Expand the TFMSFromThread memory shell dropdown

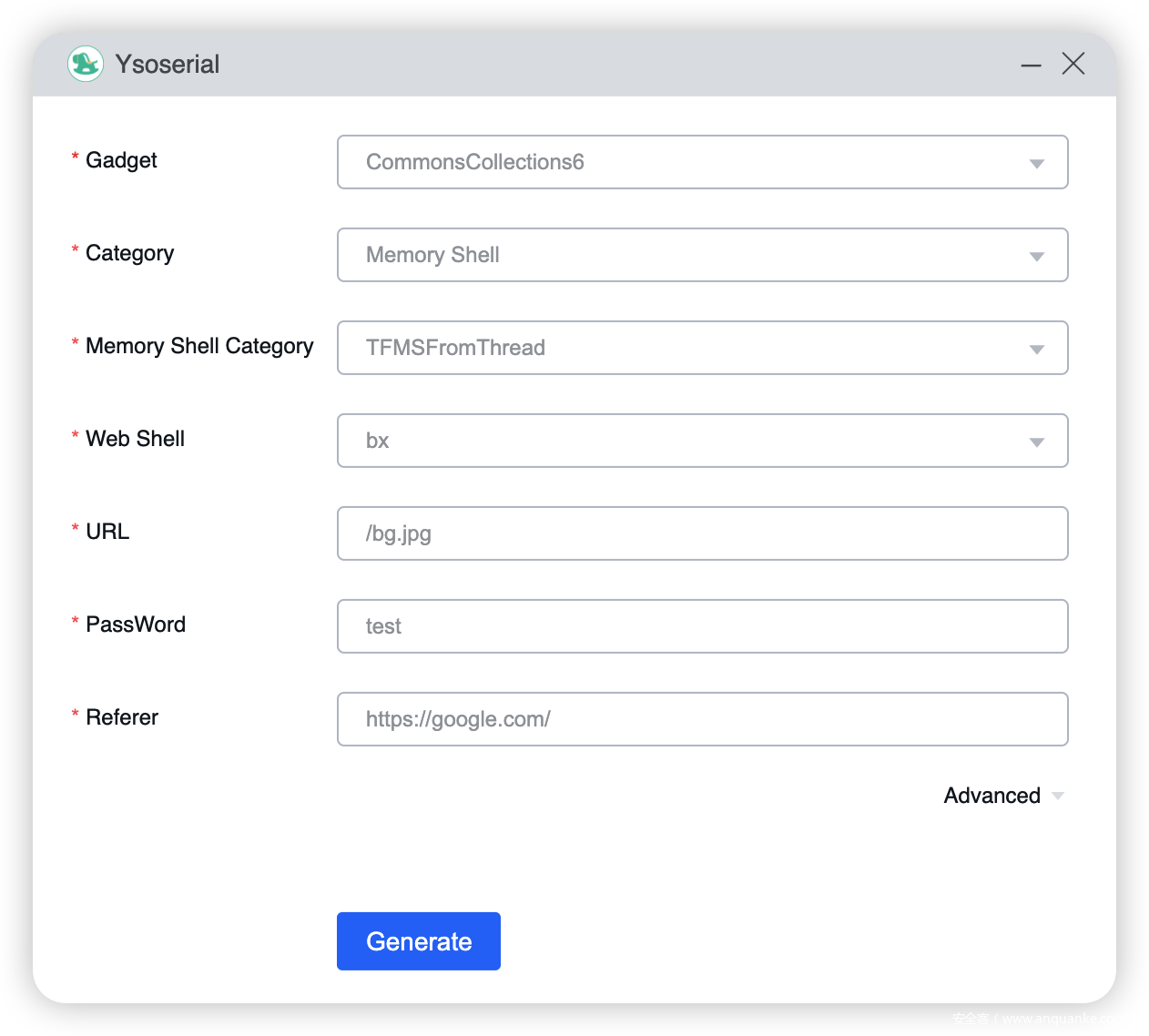pos(702,348)
